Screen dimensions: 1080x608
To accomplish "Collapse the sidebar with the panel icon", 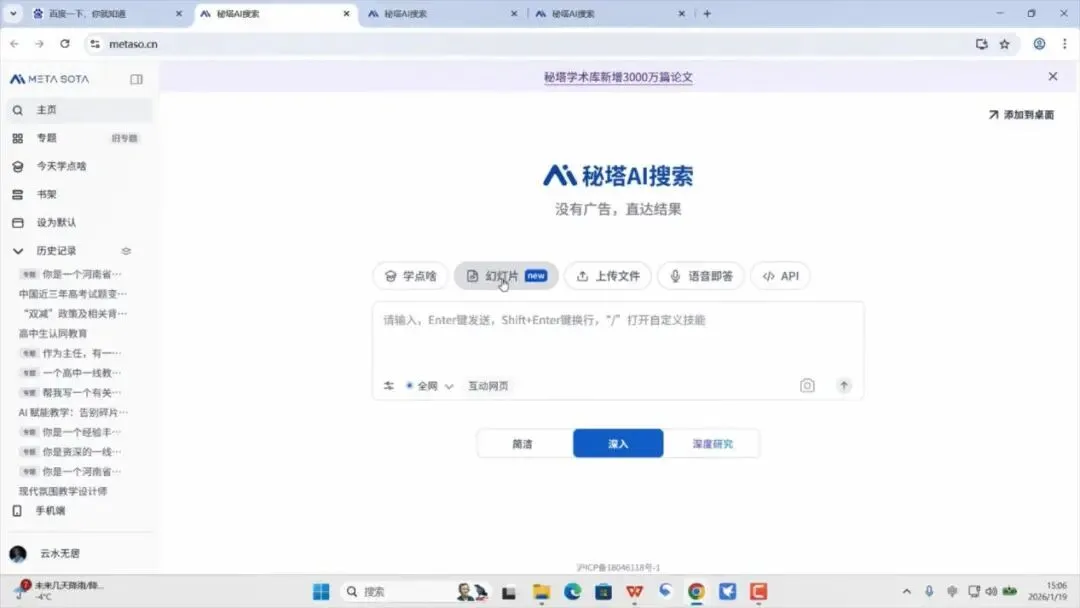I will 136,79.
